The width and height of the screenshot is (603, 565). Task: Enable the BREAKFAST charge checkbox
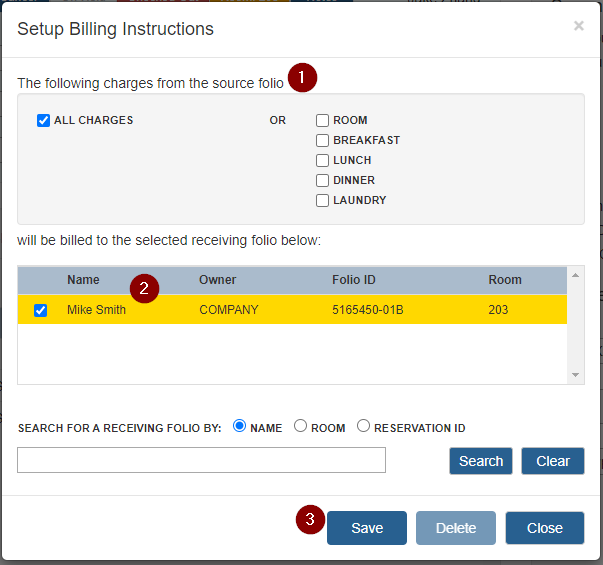pos(322,140)
